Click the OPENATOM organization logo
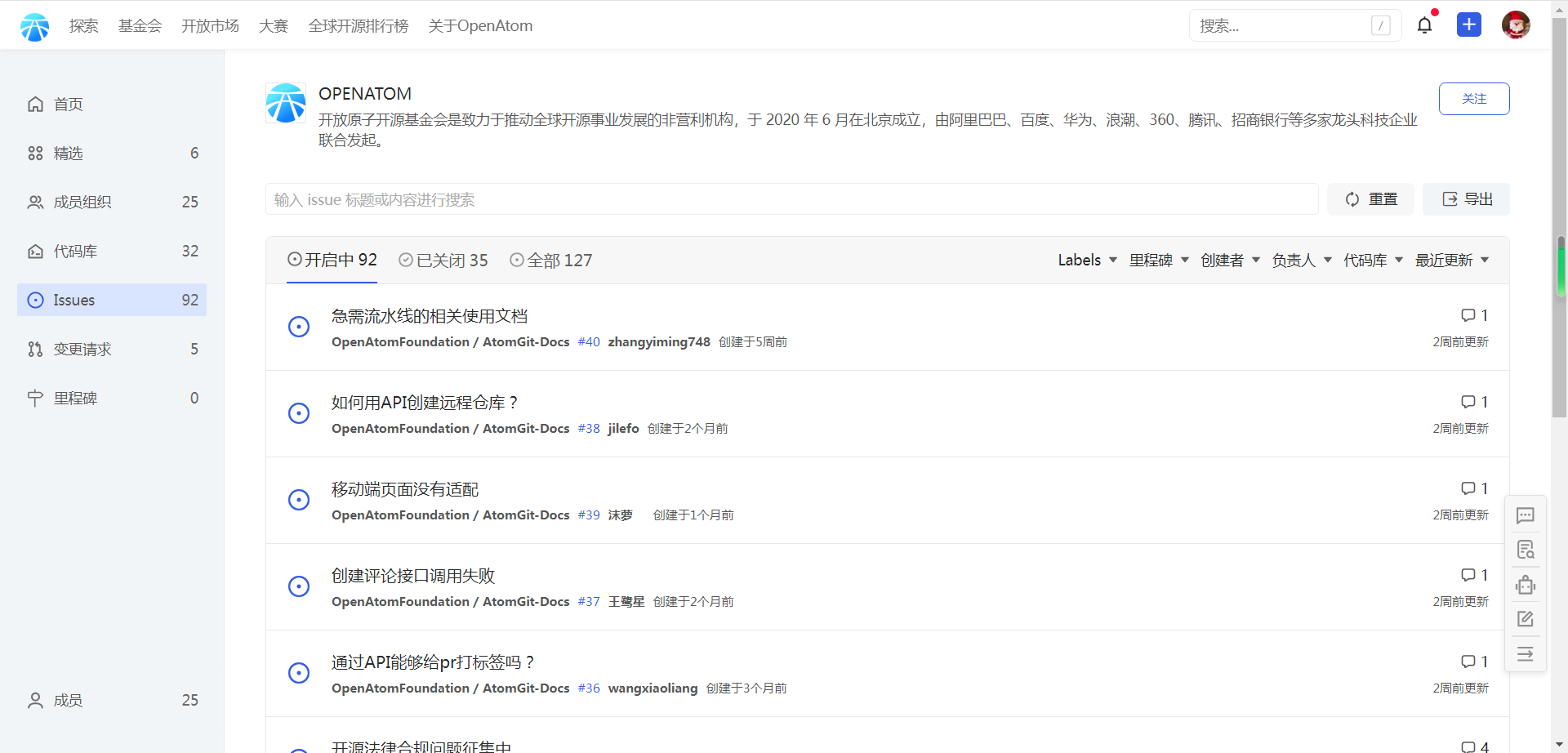Viewport: 1568px width, 753px height. coord(286,103)
